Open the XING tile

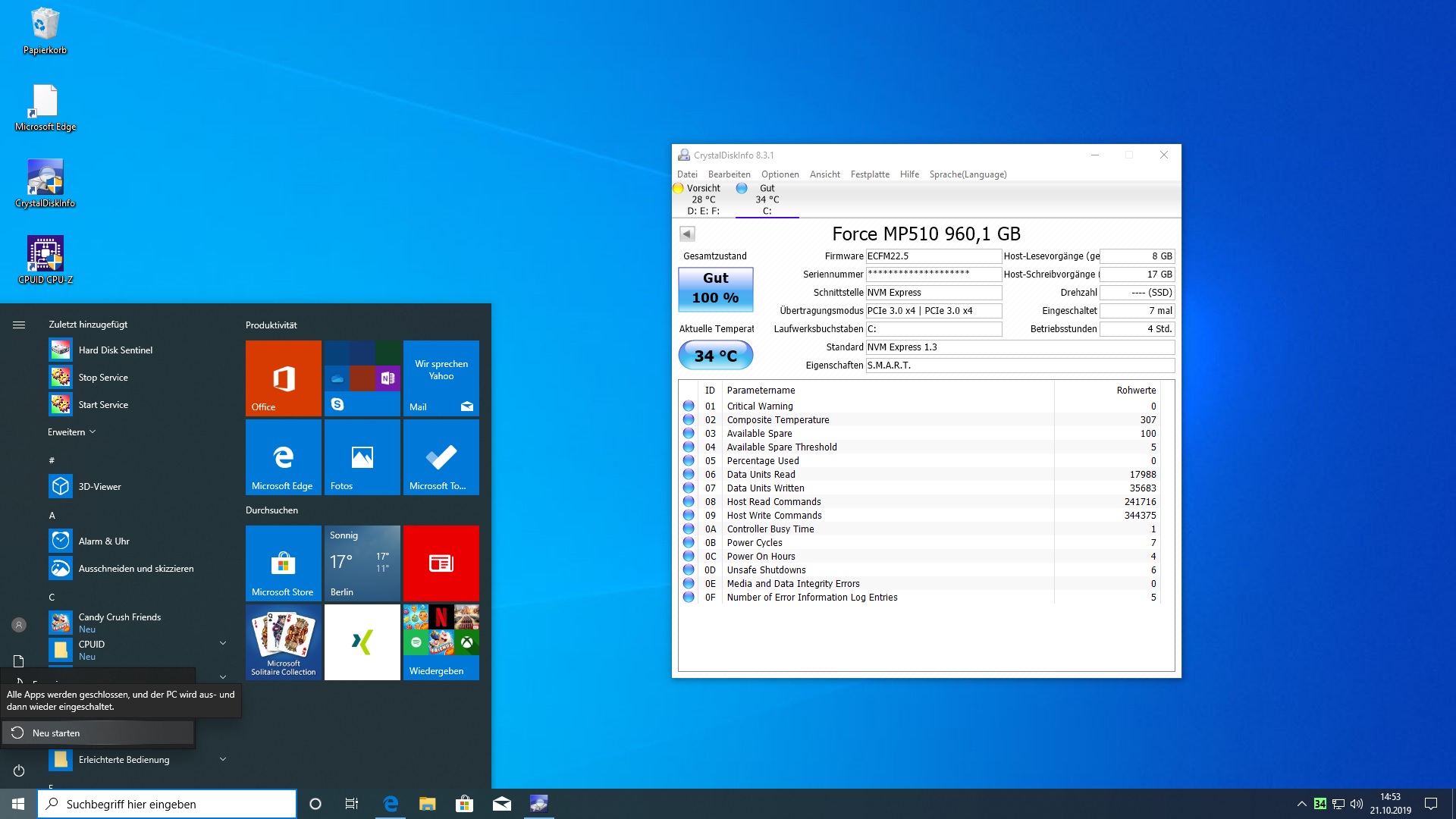362,642
